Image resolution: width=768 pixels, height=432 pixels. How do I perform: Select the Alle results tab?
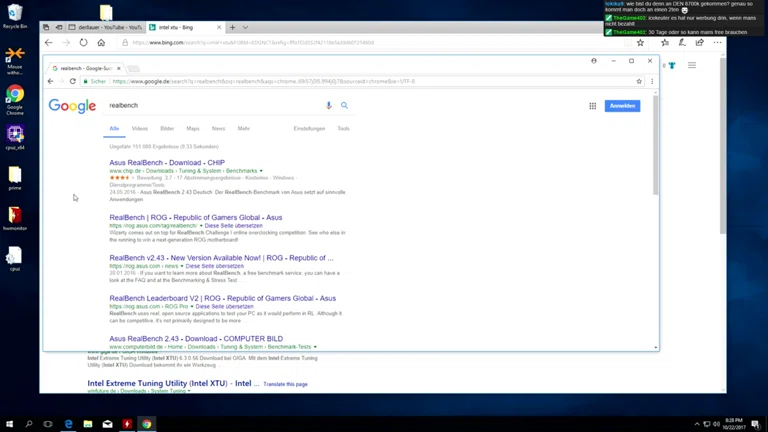click(114, 128)
